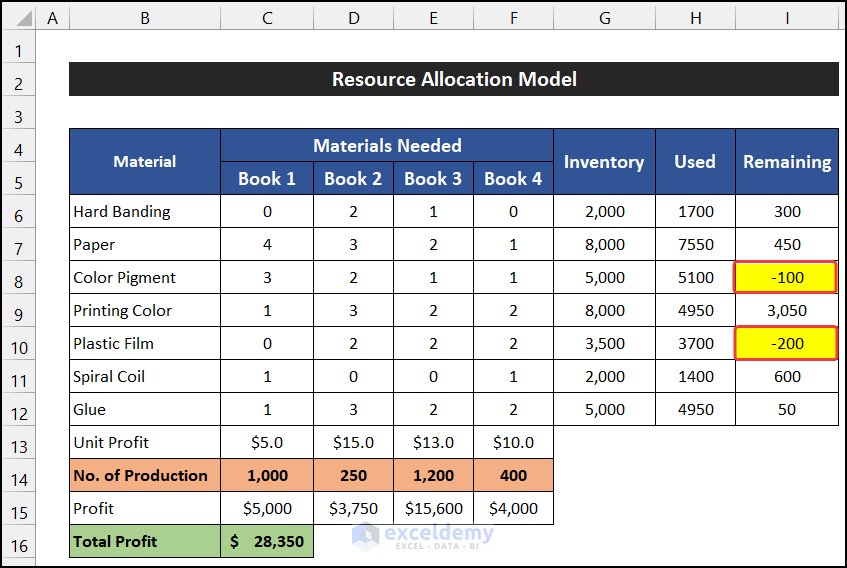Select the production count 1,000 cell
The height and width of the screenshot is (568, 847).
click(x=267, y=475)
